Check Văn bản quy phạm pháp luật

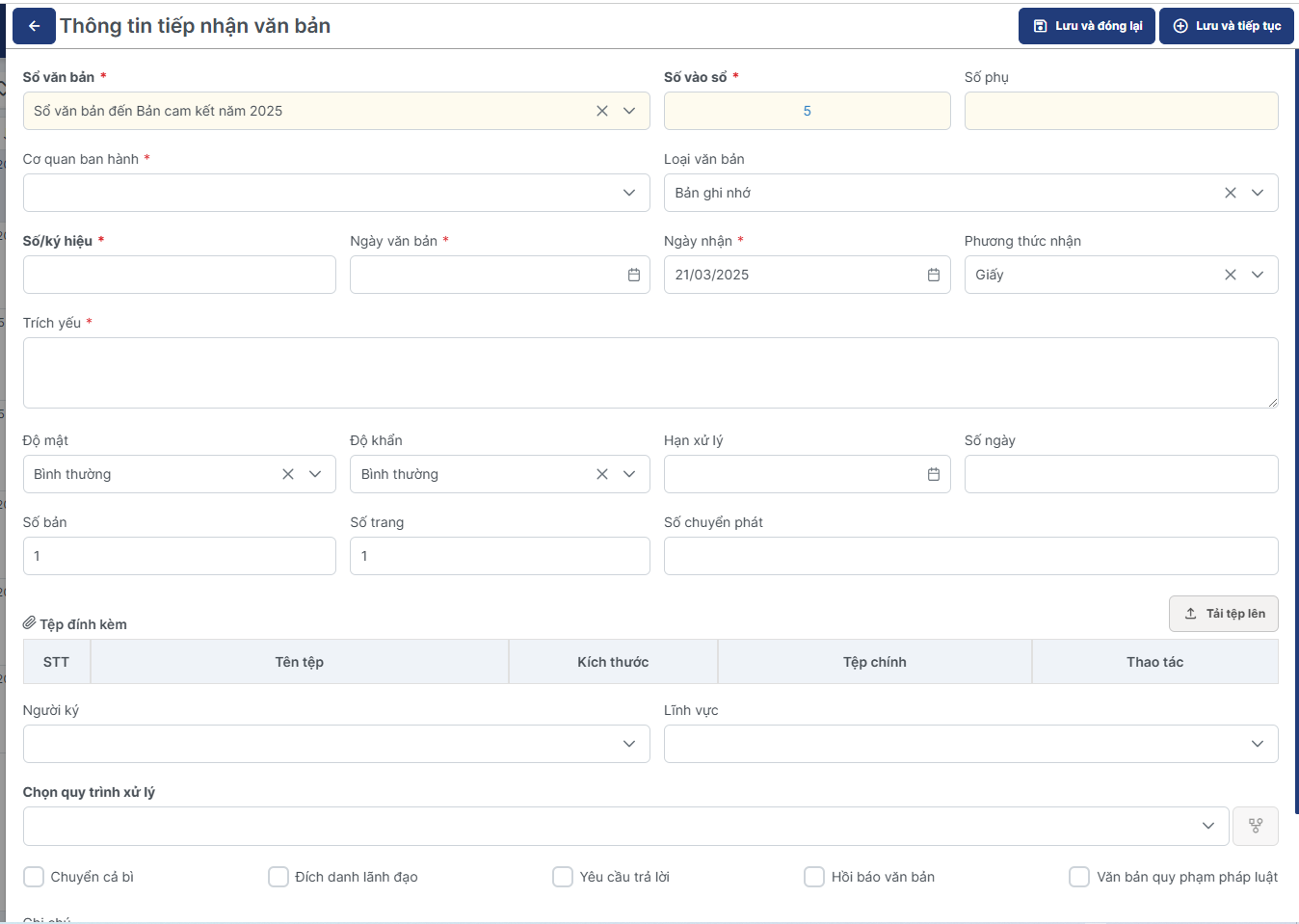(1079, 877)
